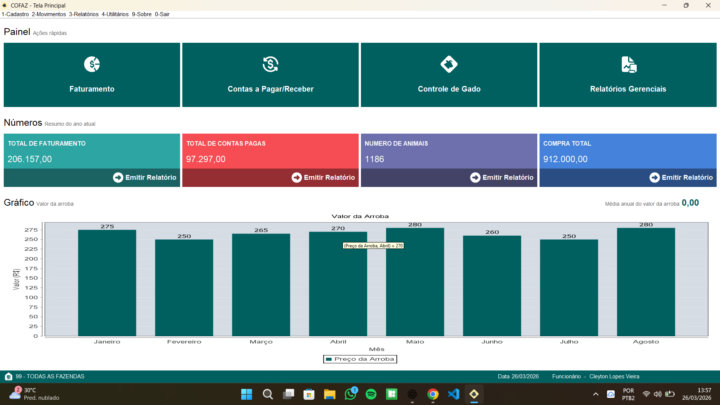The height and width of the screenshot is (405, 720).
Task: Click the Preço da Arroba legend color swatch
Action: click(329, 358)
